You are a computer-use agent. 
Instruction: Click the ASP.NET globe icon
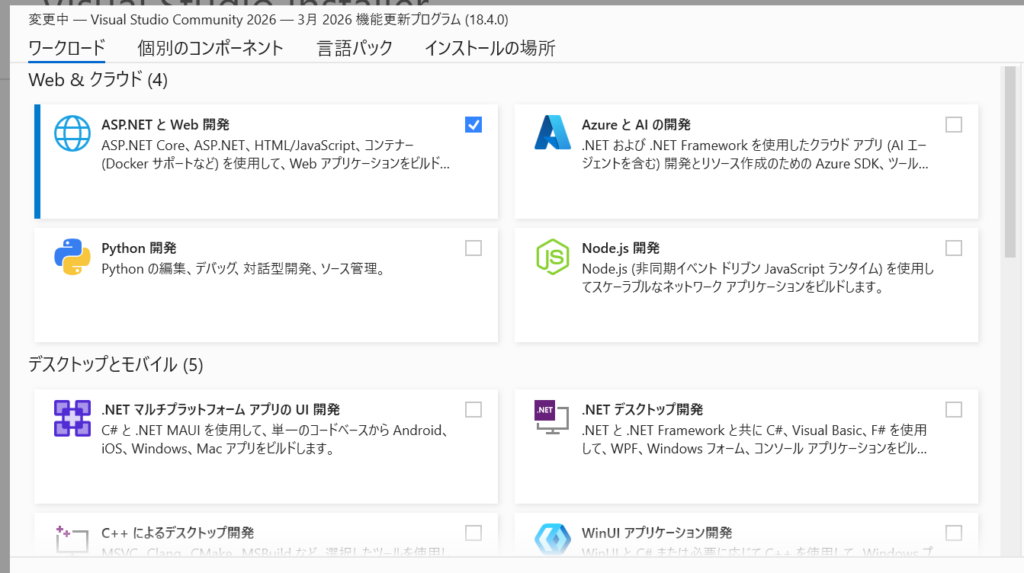72,133
